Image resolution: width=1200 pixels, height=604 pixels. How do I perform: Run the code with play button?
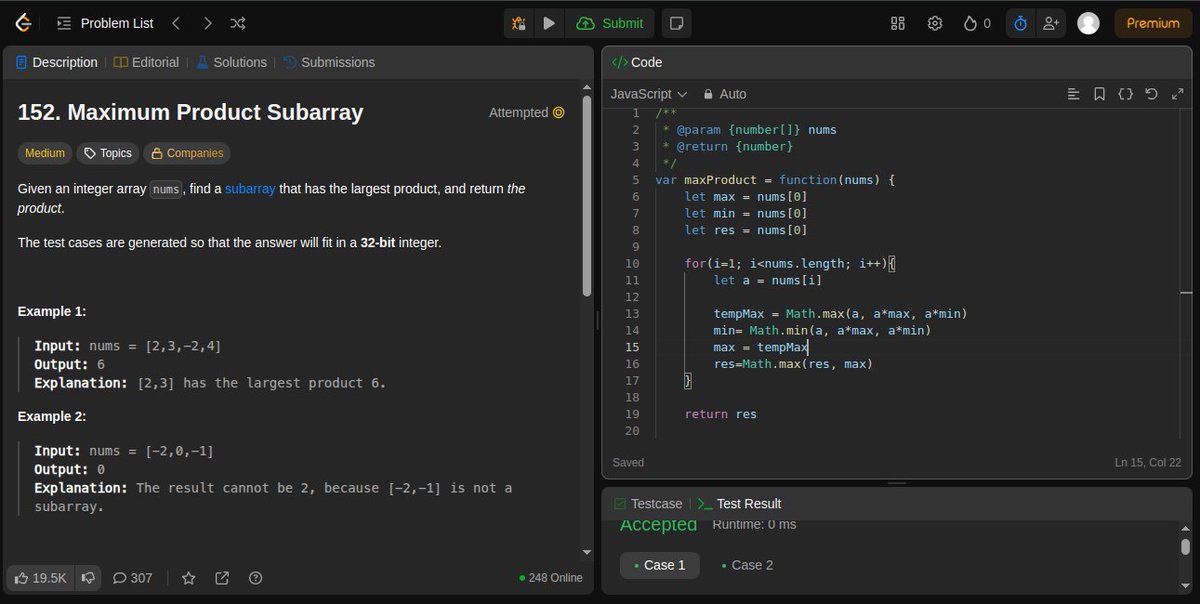(x=549, y=23)
